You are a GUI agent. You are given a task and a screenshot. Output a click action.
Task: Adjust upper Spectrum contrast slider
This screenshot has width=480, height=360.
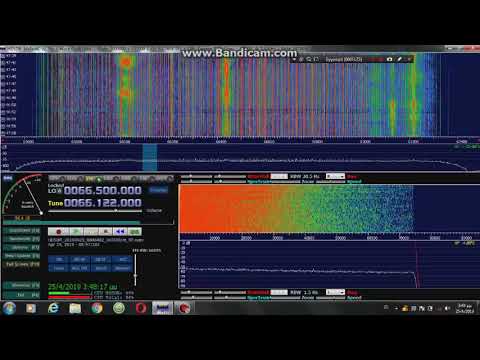pyautogui.click(x=230, y=181)
